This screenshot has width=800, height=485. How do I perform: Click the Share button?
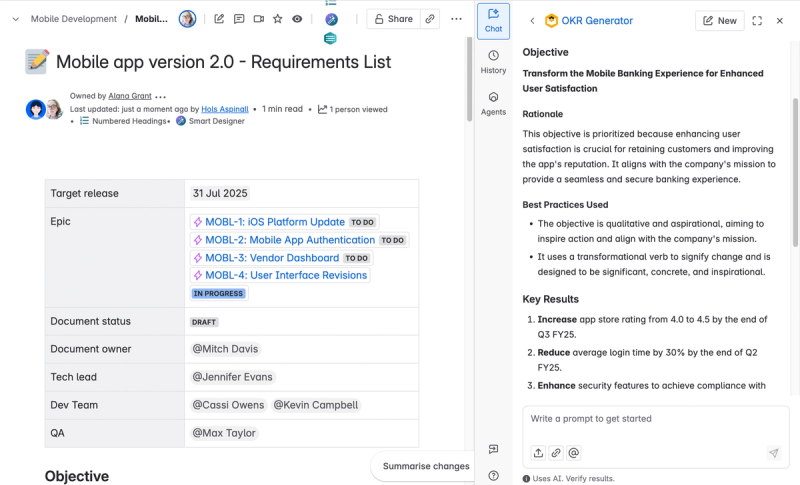[393, 19]
